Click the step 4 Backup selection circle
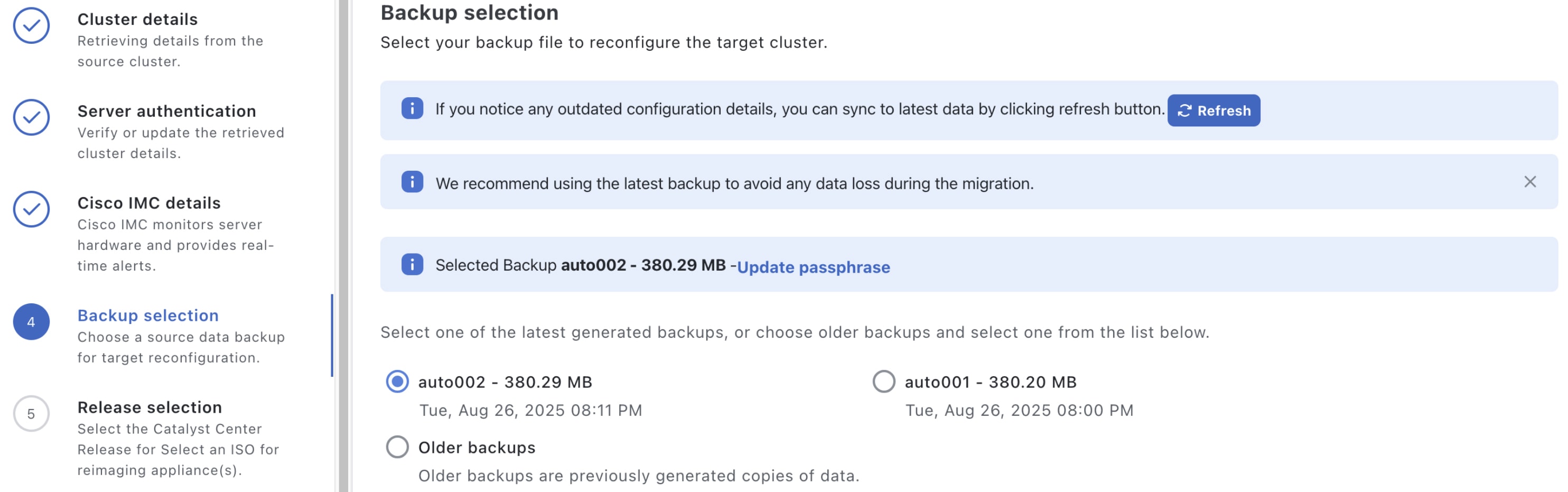 click(31, 322)
